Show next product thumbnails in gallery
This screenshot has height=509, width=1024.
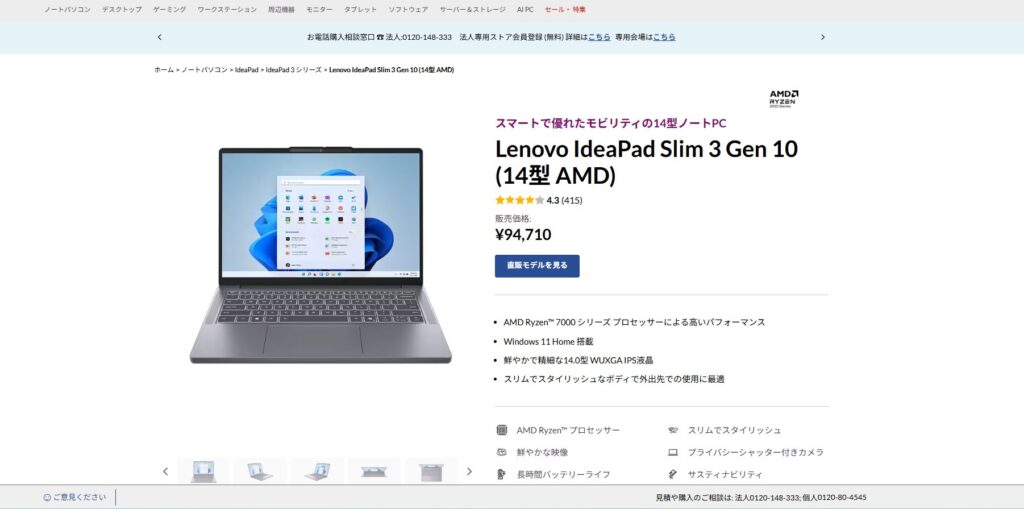(x=469, y=471)
